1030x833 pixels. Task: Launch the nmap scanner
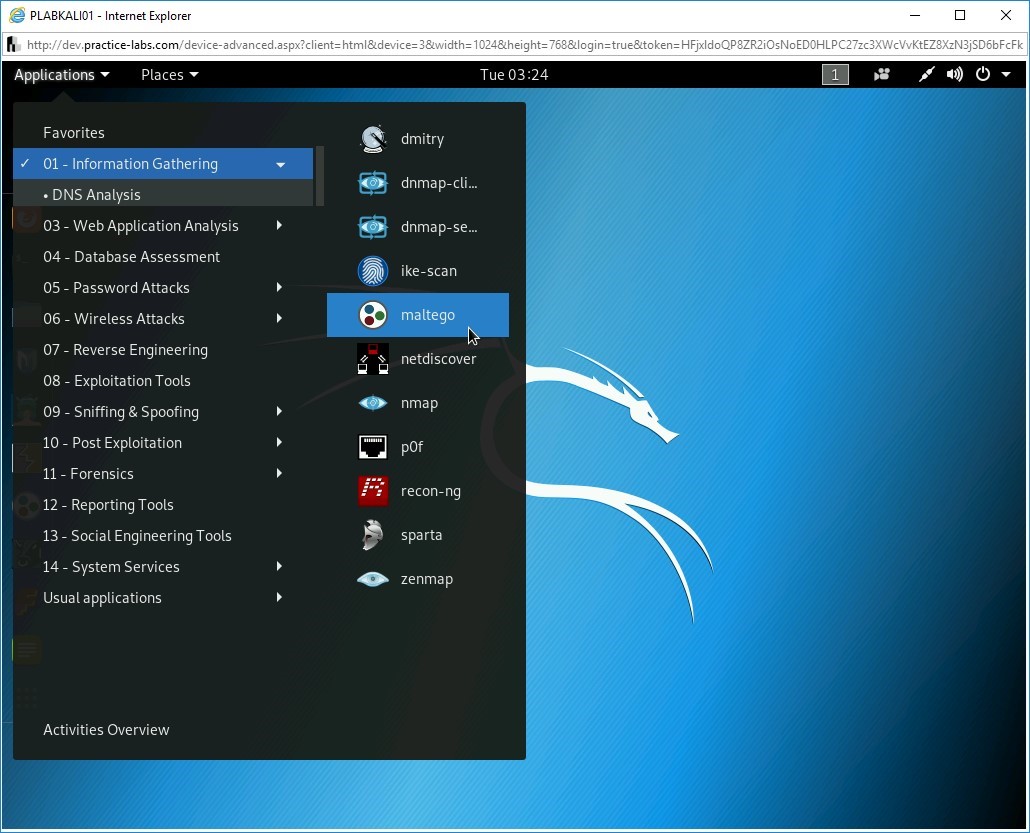tap(419, 403)
